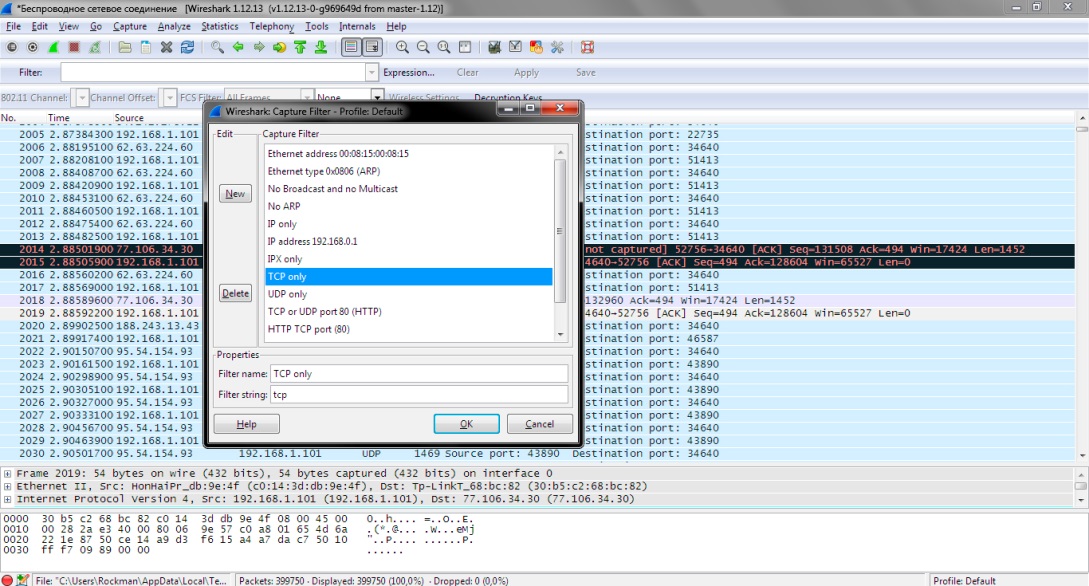Jump to the first packet
This screenshot has height=586, width=1089.
tap(300, 47)
